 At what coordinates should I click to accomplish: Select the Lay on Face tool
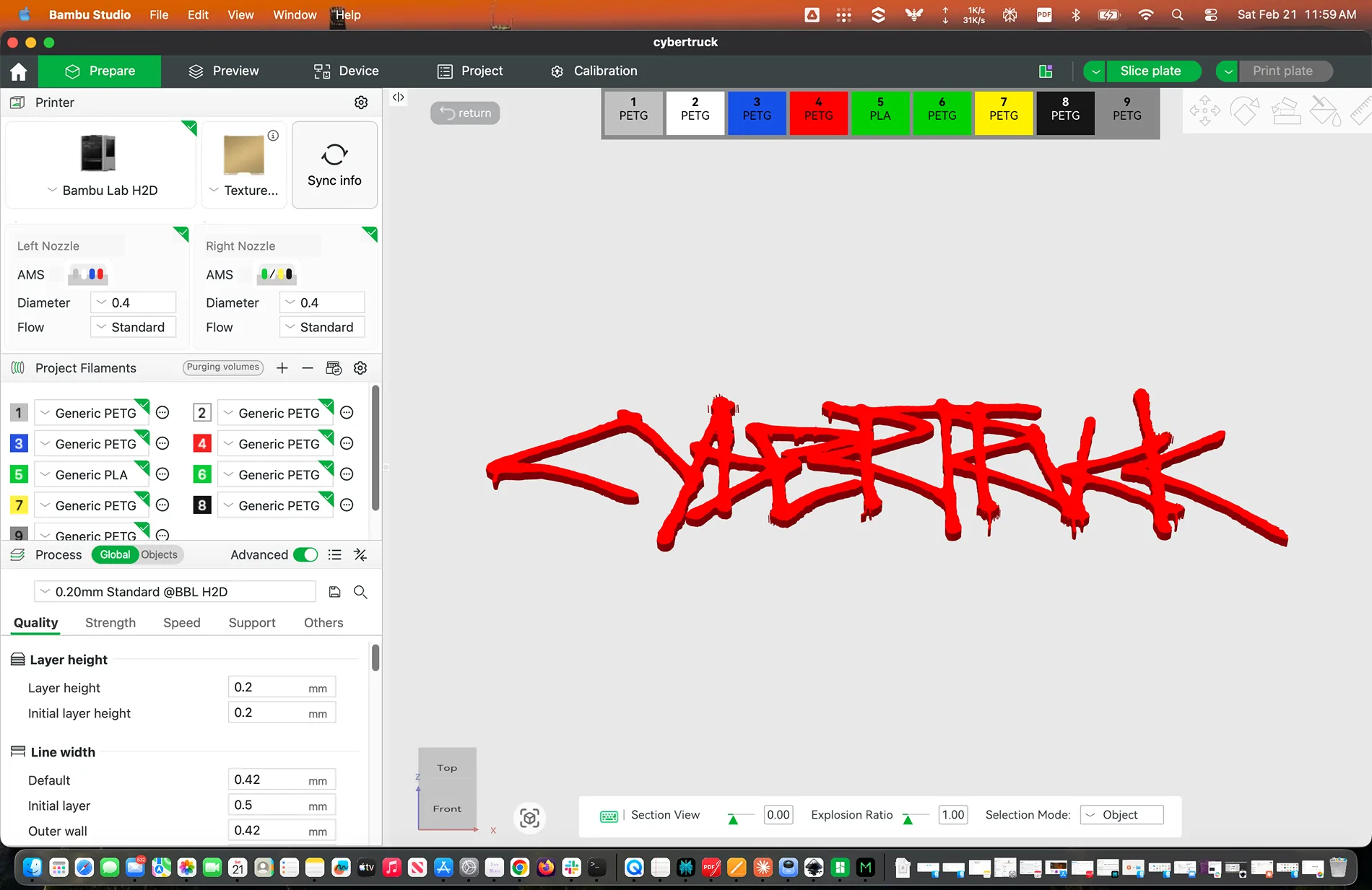[1286, 111]
